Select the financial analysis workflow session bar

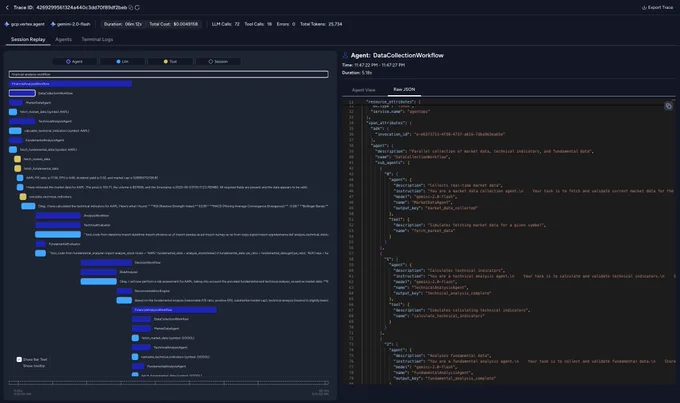coord(168,74)
